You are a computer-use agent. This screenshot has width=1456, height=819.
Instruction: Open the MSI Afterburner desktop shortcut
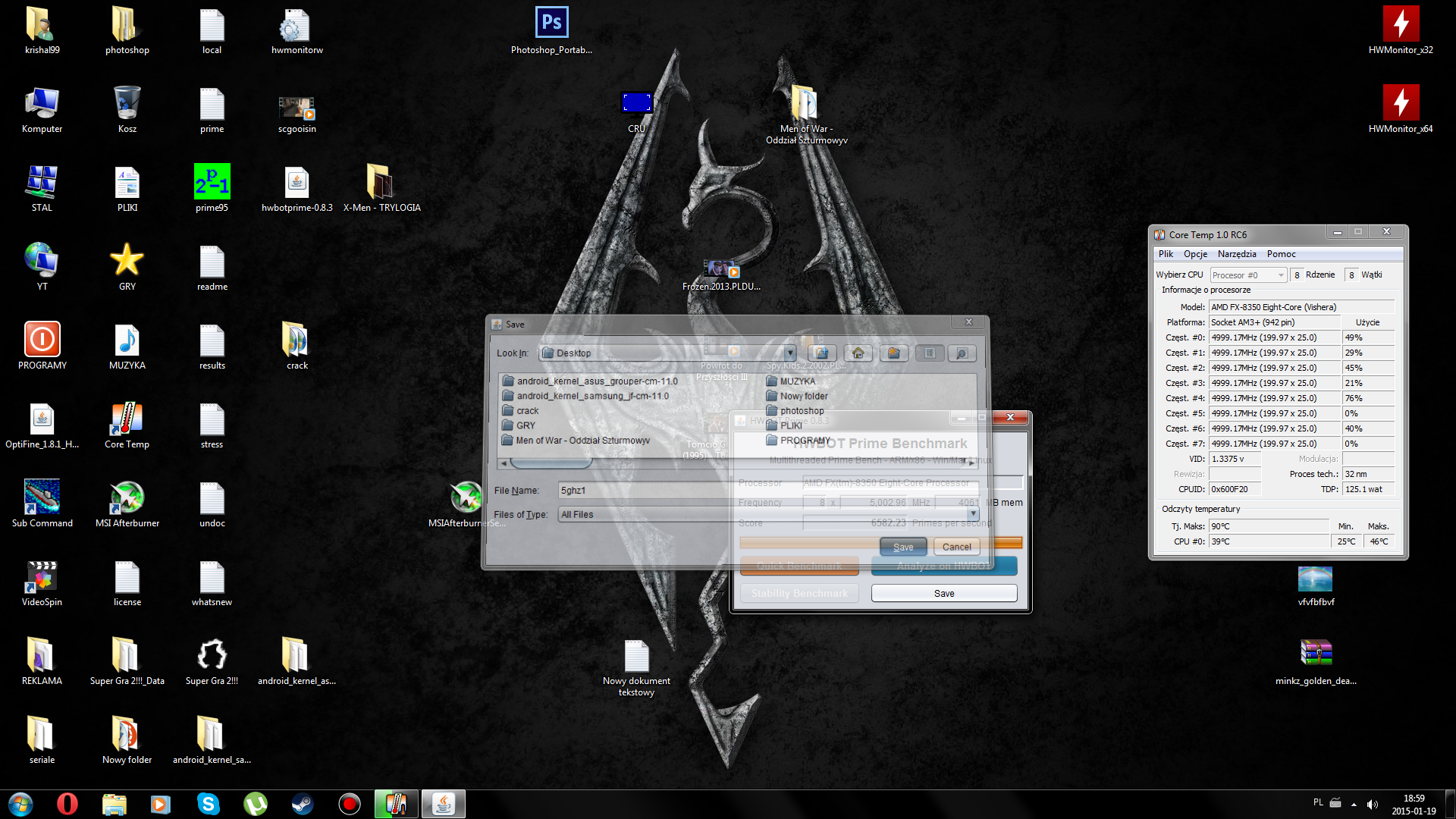pos(127,504)
